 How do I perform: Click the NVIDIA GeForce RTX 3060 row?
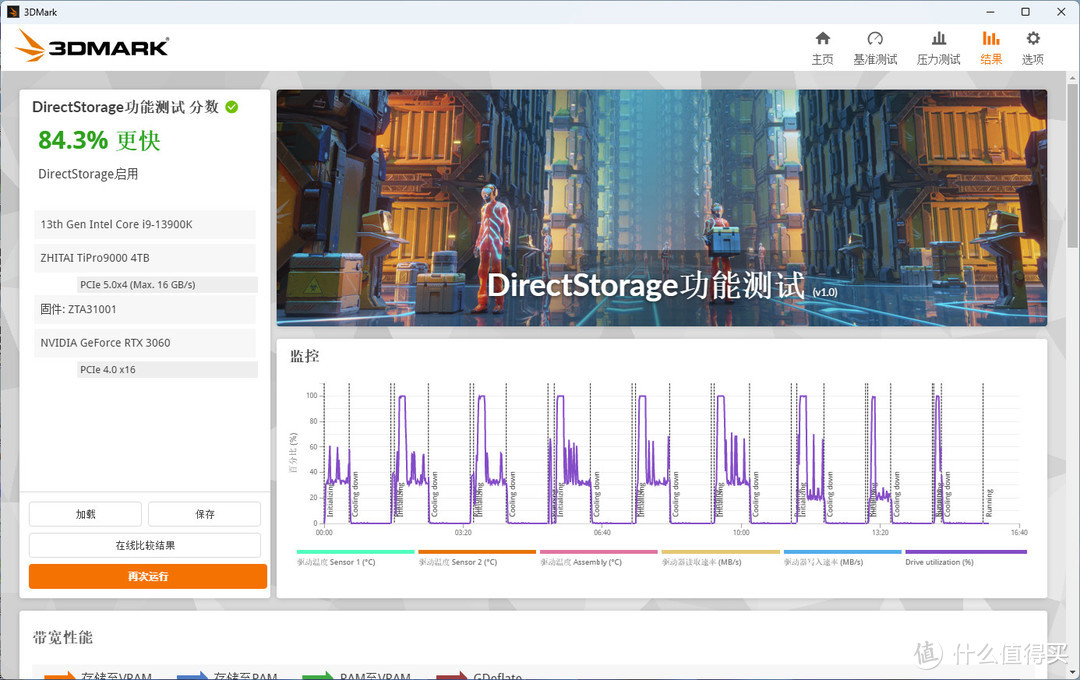tap(145, 343)
